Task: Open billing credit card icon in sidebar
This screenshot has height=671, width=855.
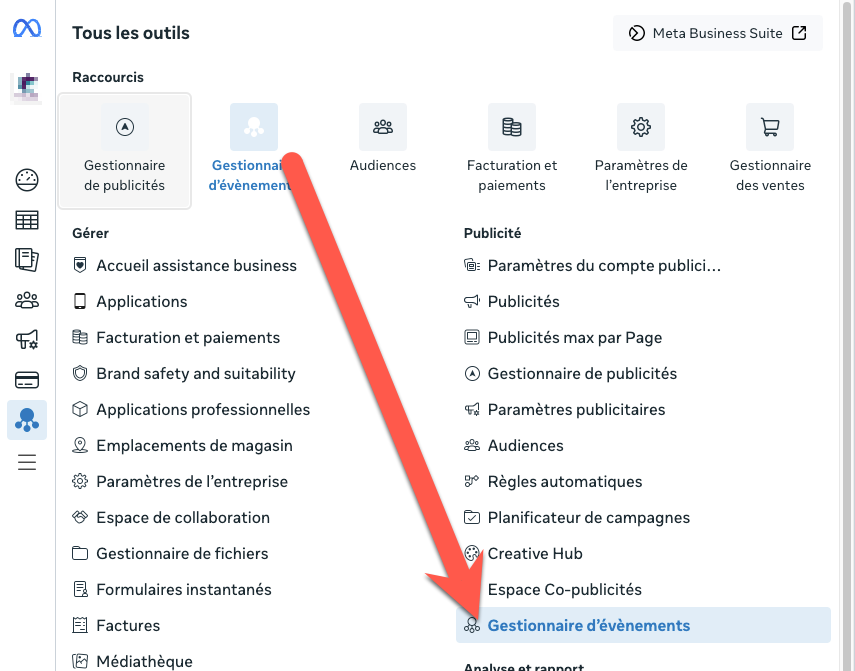Action: click(x=27, y=380)
